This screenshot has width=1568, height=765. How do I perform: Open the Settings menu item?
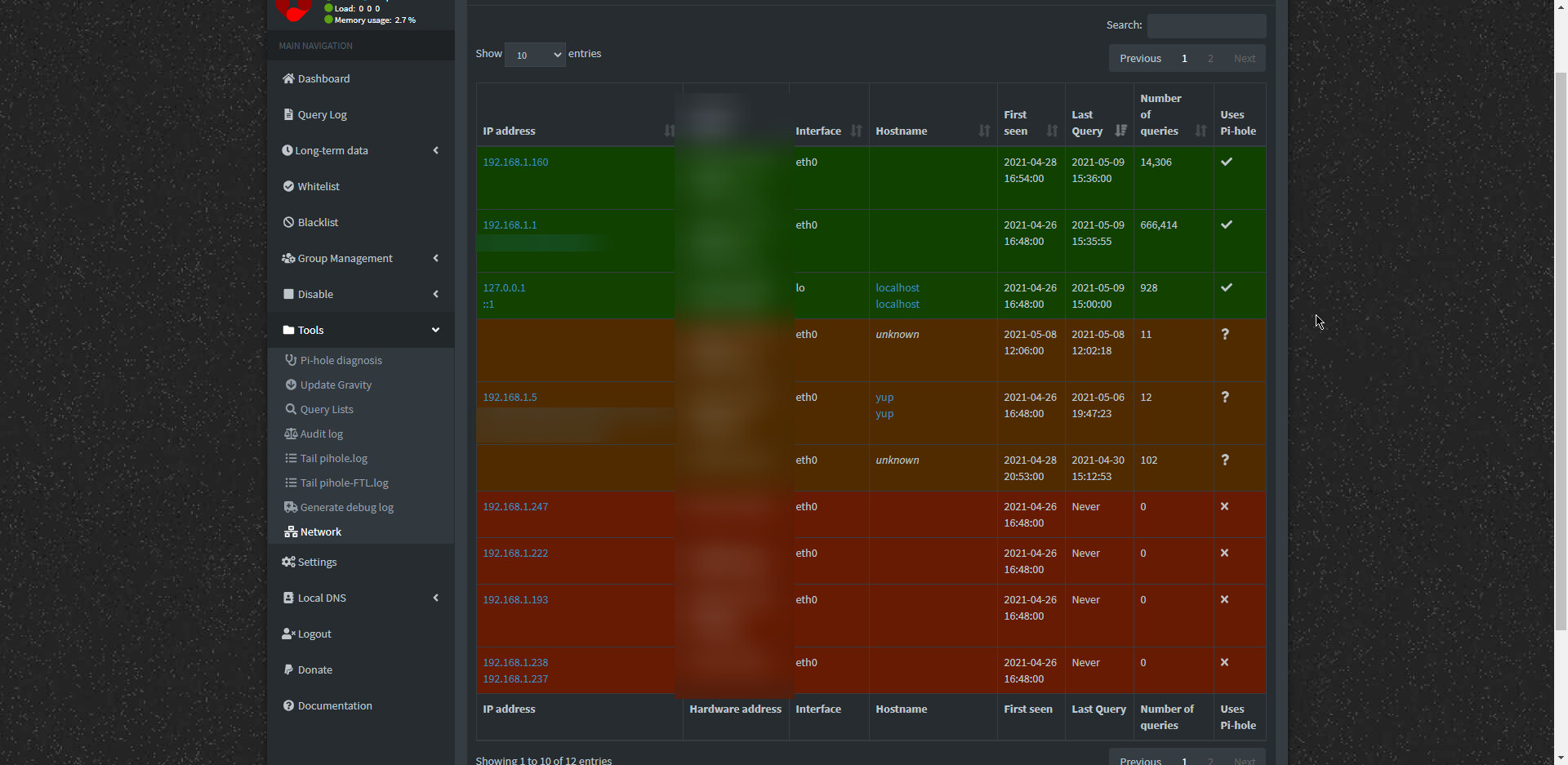(361, 562)
